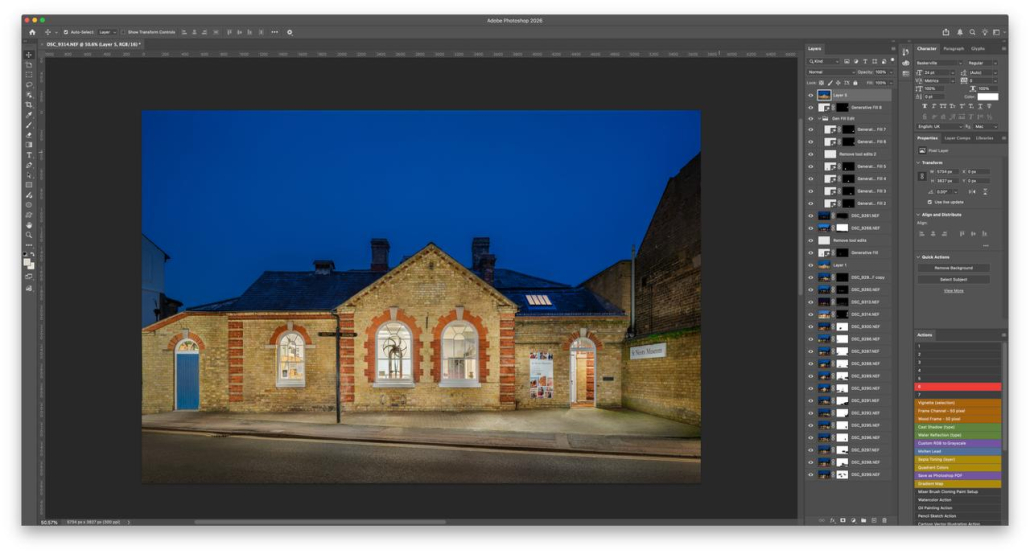
Task: Select the Crop tool
Action: click(x=29, y=104)
